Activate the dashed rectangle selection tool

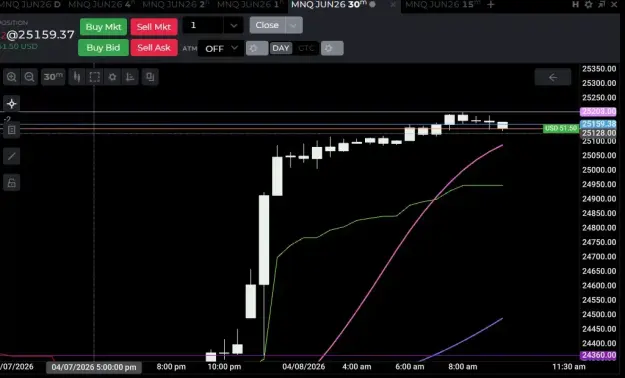point(94,77)
